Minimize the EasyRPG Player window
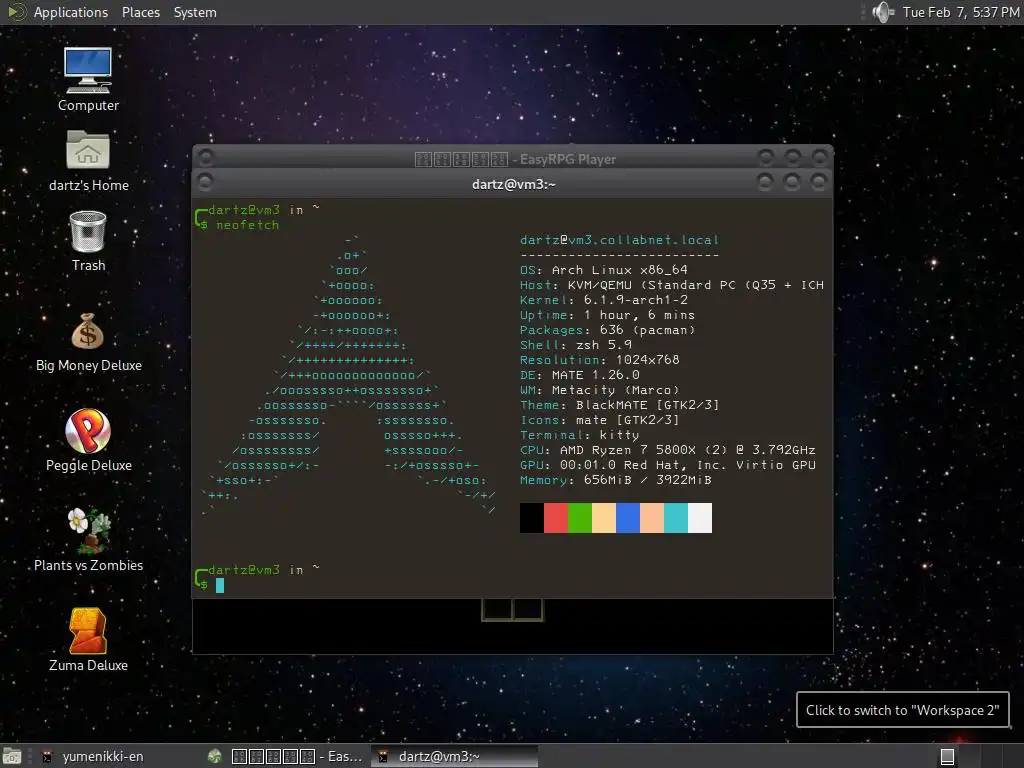The width and height of the screenshot is (1024, 768). pyautogui.click(x=765, y=157)
